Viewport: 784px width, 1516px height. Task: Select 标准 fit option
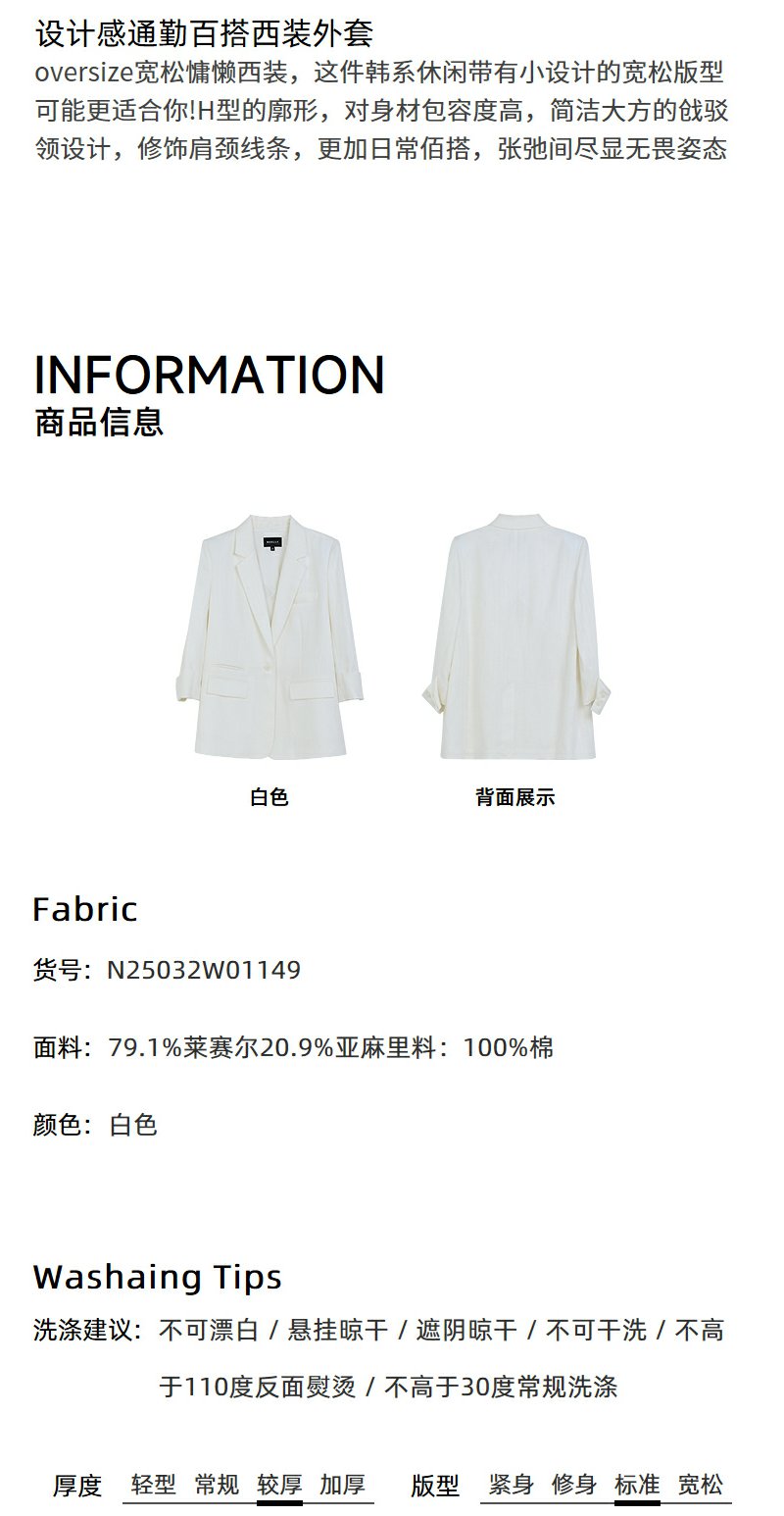(637, 1484)
